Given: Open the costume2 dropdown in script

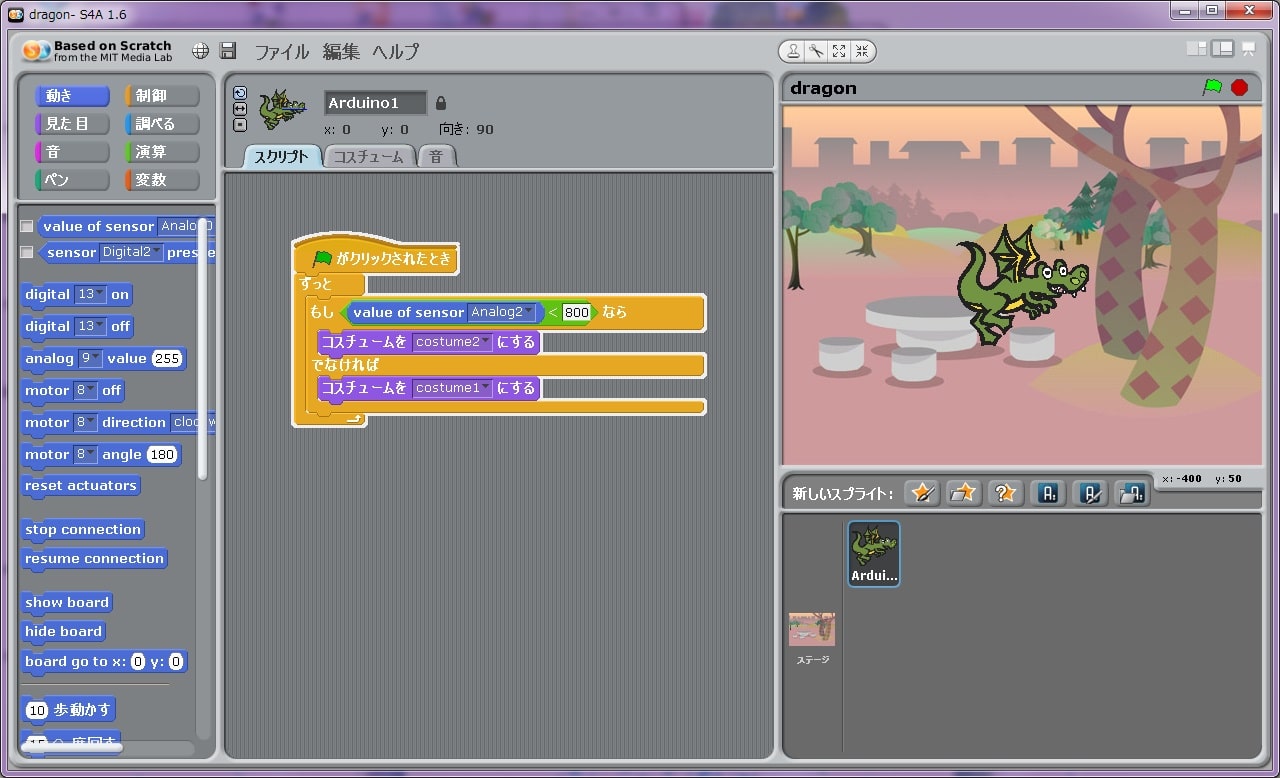Looking at the screenshot, I should 486,342.
